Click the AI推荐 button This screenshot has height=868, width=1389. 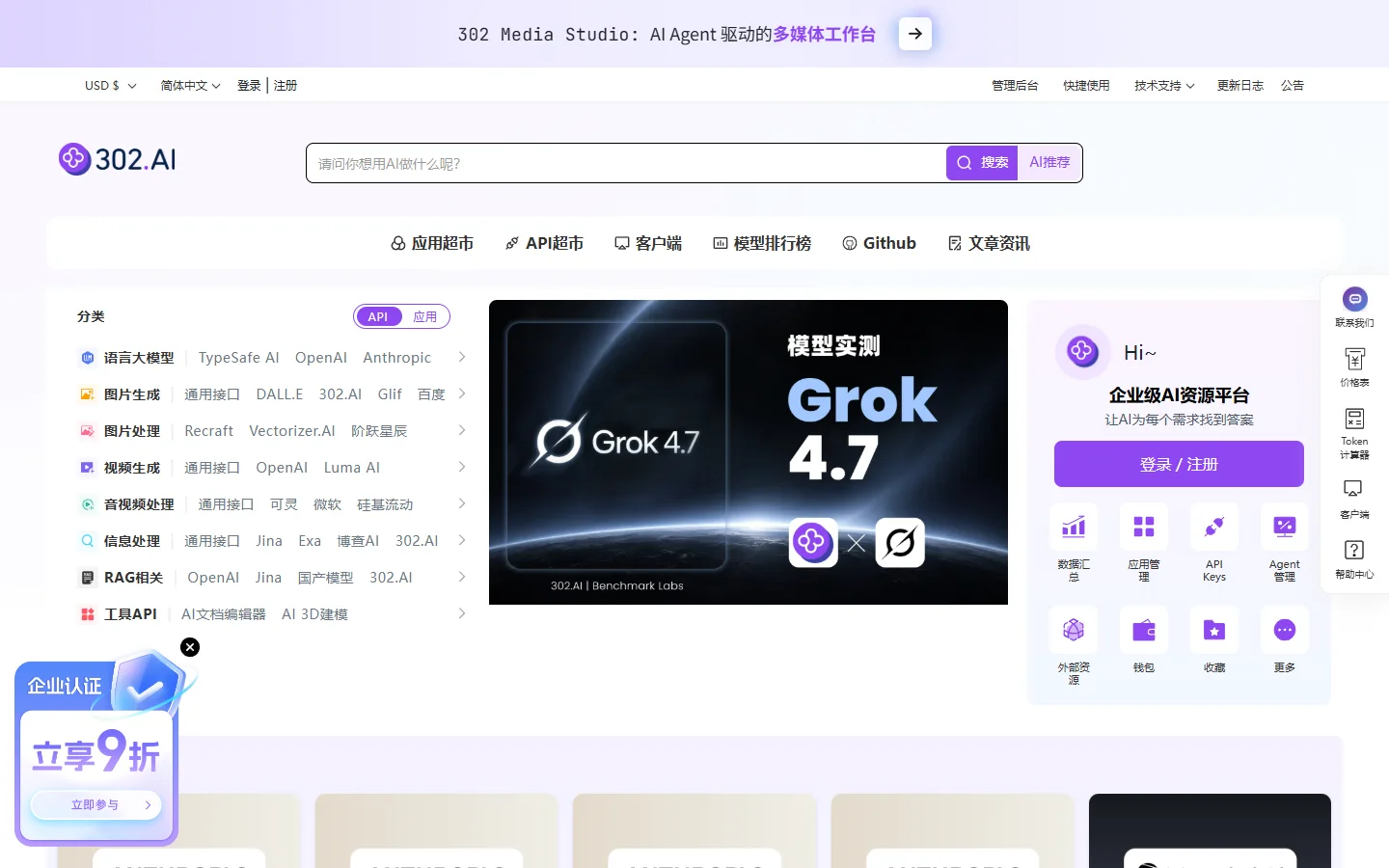1049,163
